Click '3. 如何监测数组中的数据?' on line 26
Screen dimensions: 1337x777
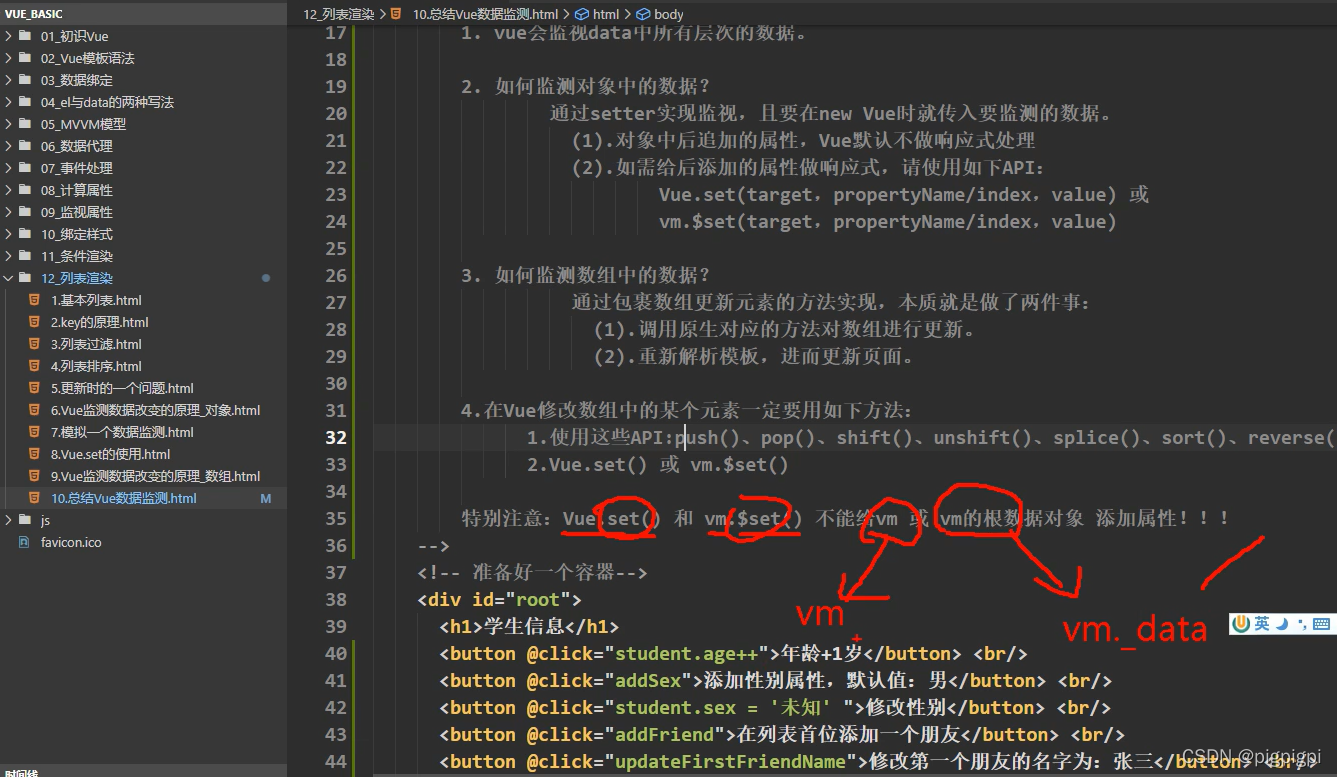(586, 275)
